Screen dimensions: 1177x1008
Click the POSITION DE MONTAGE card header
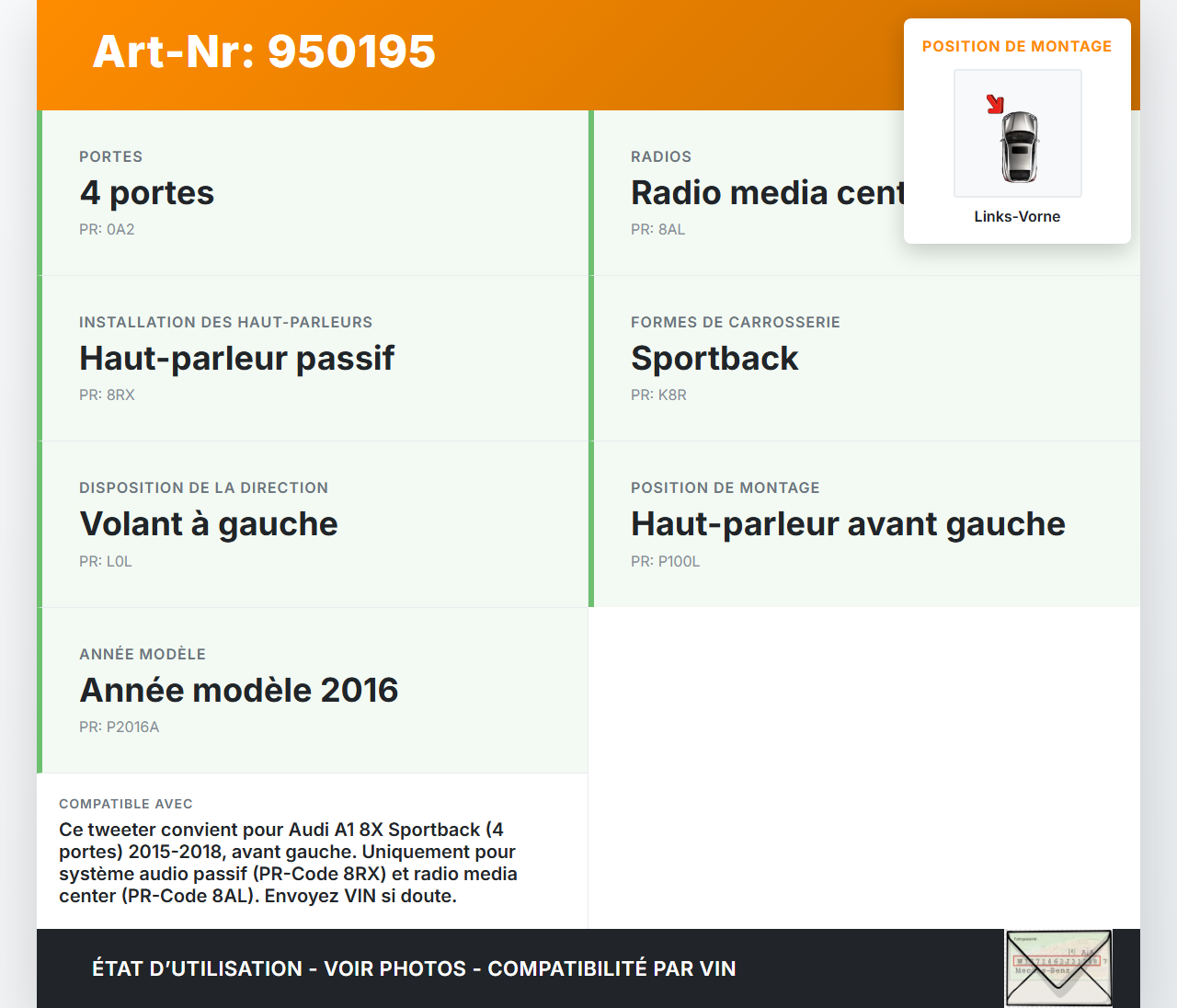pos(1017,45)
